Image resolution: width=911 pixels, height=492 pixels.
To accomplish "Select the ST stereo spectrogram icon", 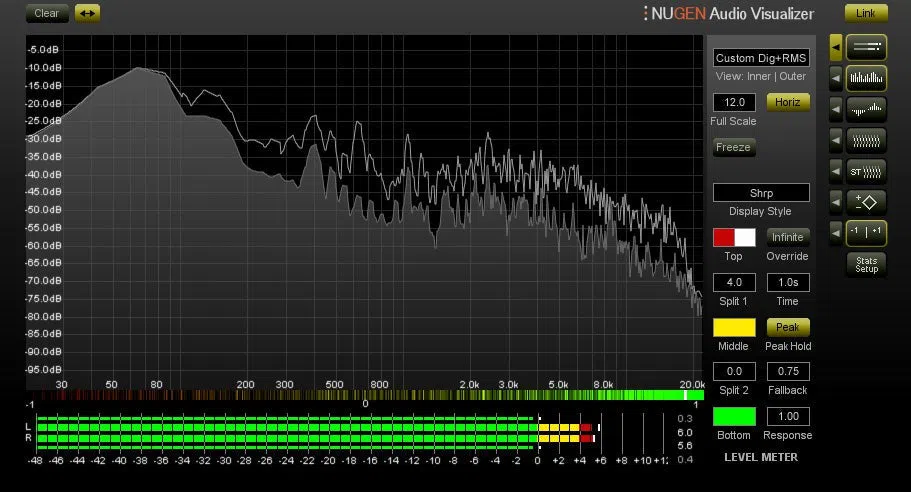I will [x=866, y=171].
